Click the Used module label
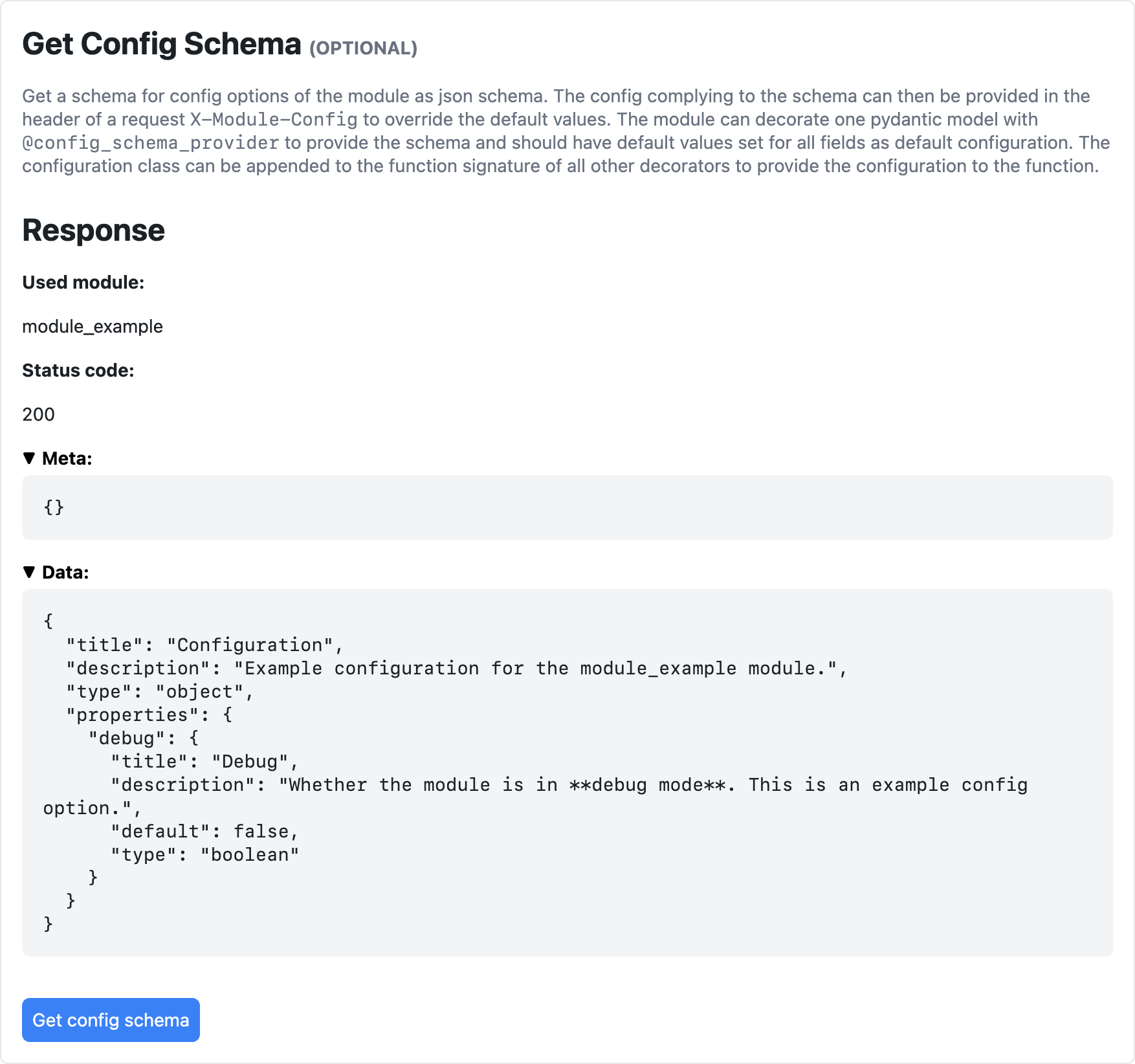 (83, 282)
